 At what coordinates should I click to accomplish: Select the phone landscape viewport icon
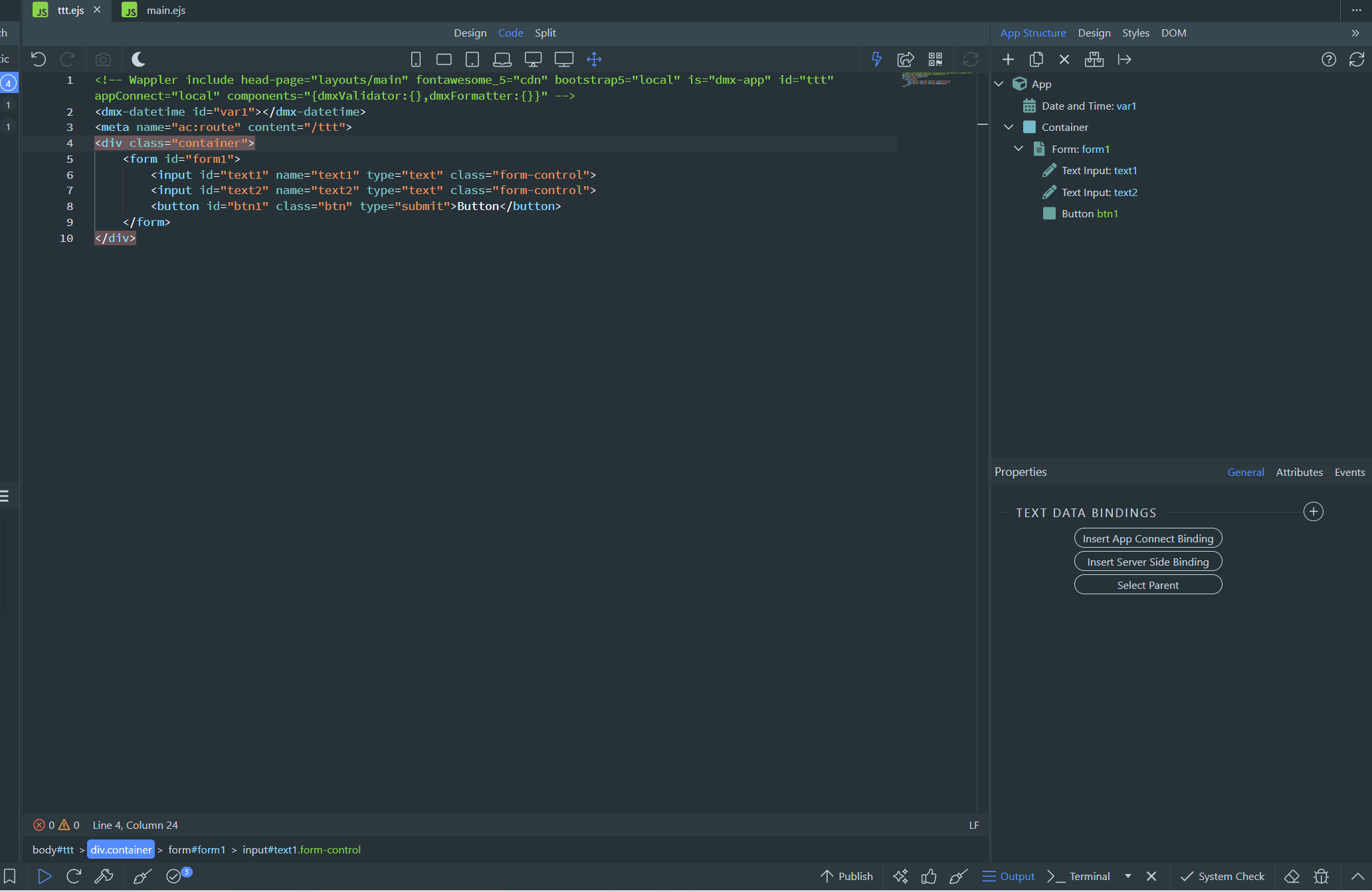(444, 60)
